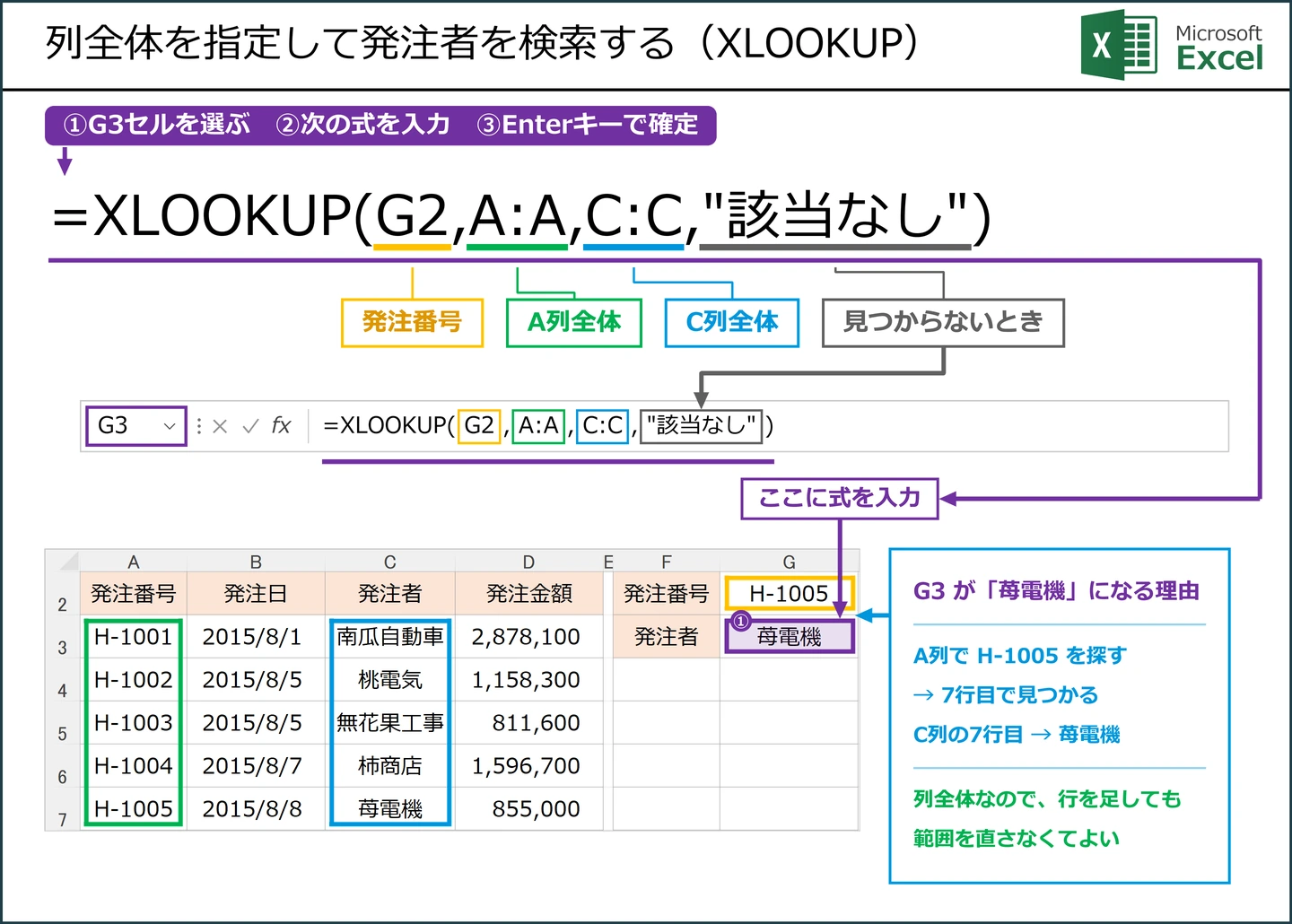Click cell C3 南瓜自動車
The height and width of the screenshot is (924, 1292).
pos(390,637)
